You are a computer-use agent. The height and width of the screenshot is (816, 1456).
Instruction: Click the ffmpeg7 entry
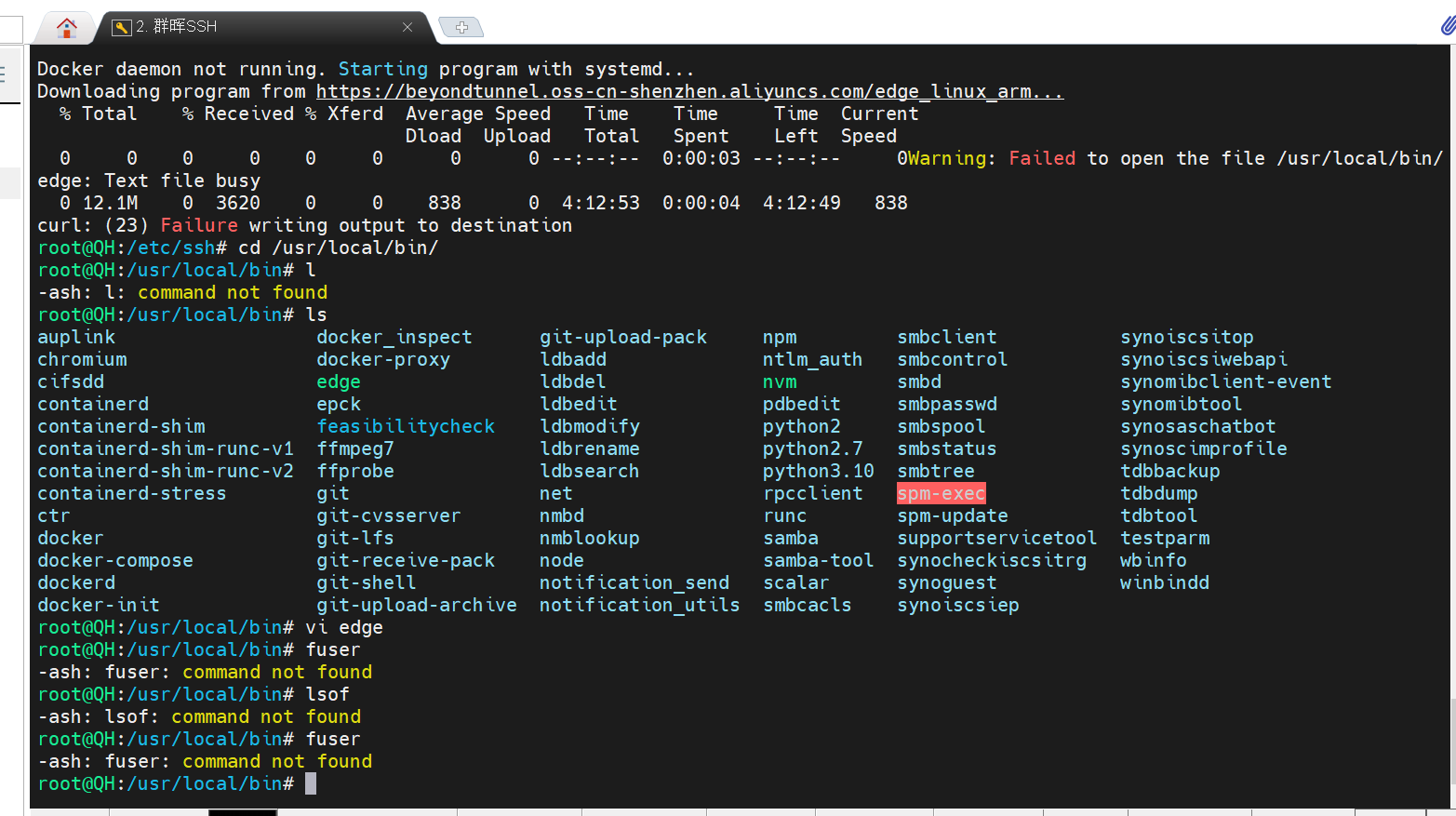click(355, 448)
